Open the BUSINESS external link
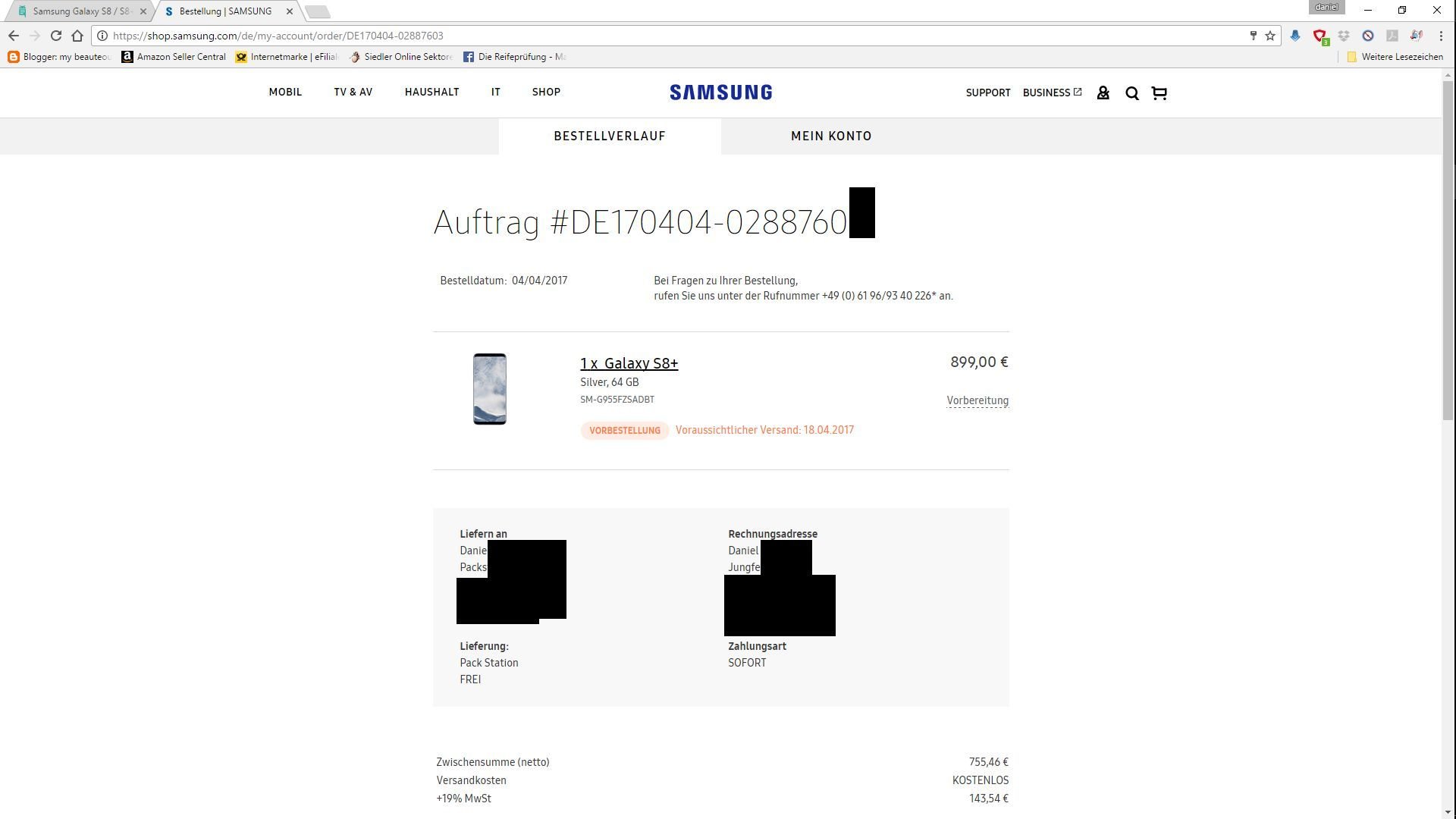Screen dimensions: 1456x819 tap(1052, 93)
